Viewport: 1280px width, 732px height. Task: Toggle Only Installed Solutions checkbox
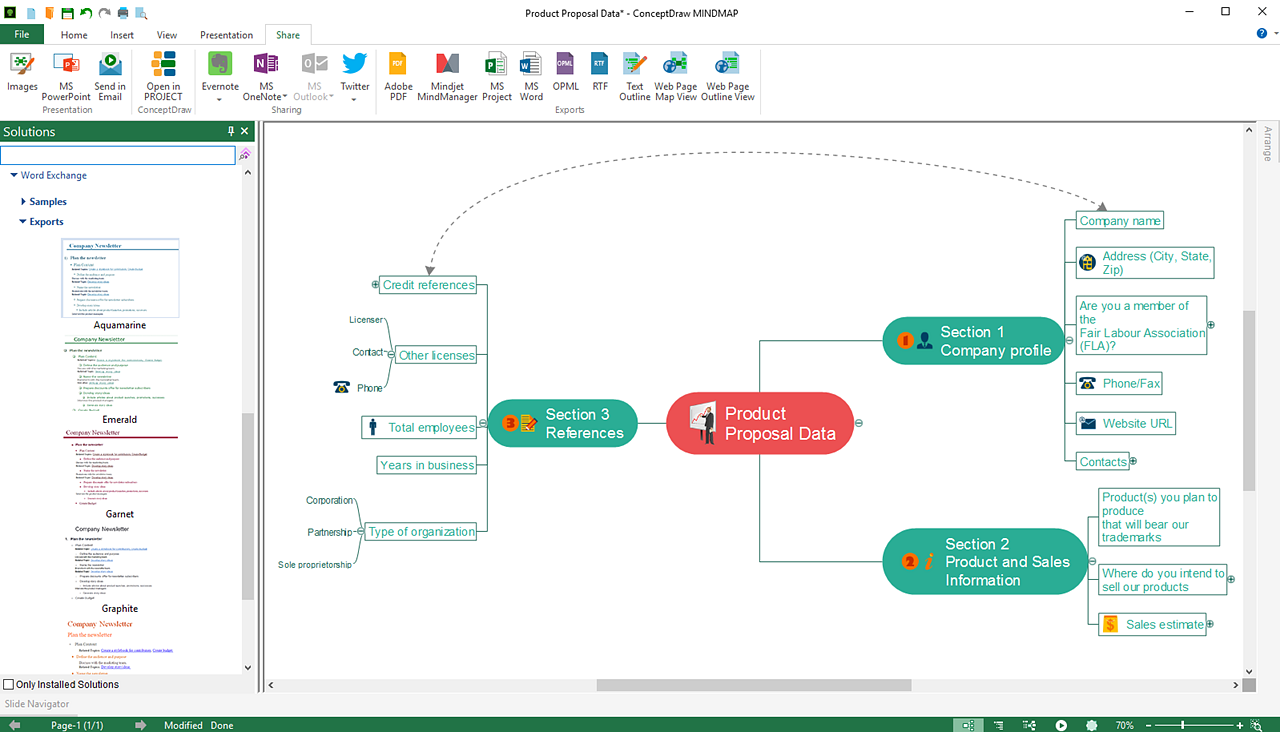click(9, 685)
